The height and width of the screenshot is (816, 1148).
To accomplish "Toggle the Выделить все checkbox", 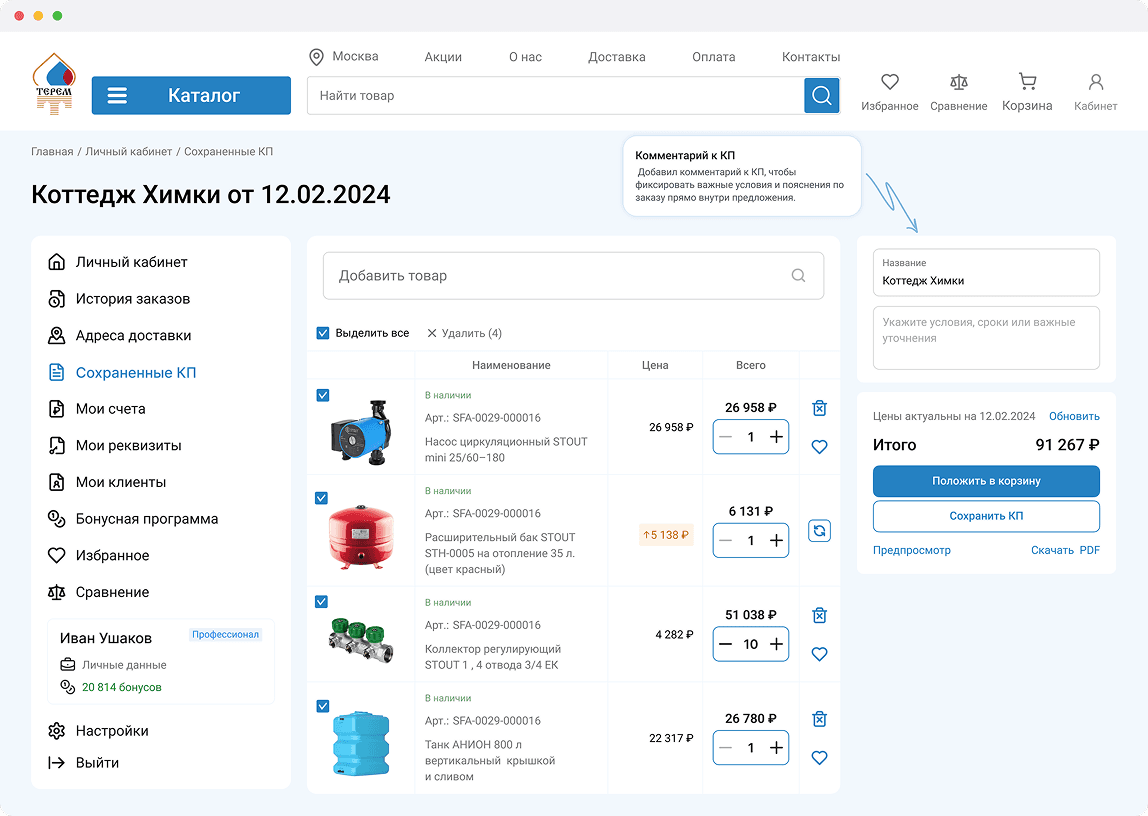I will coord(322,333).
